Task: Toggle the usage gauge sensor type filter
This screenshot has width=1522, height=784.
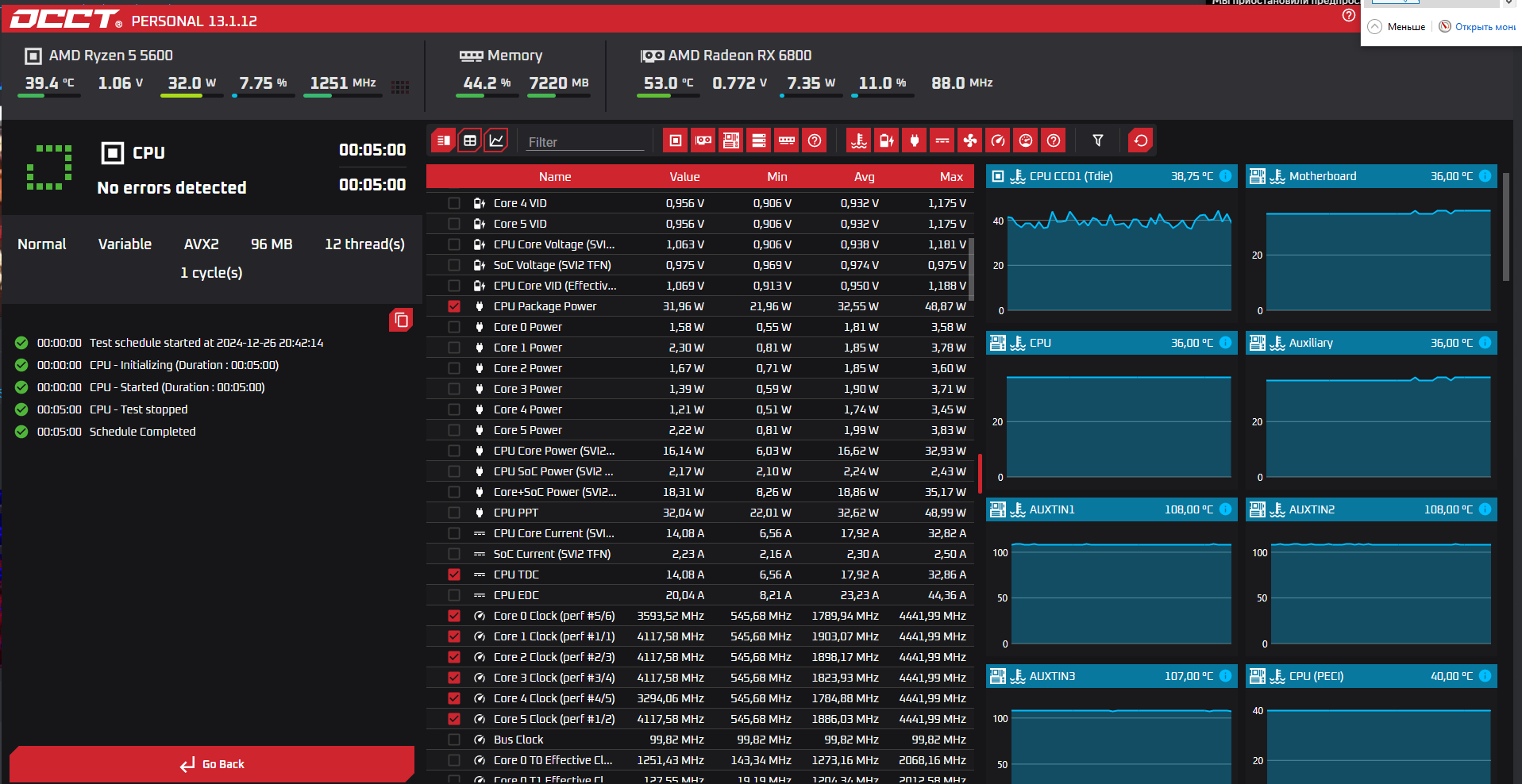Action: [x=1026, y=140]
